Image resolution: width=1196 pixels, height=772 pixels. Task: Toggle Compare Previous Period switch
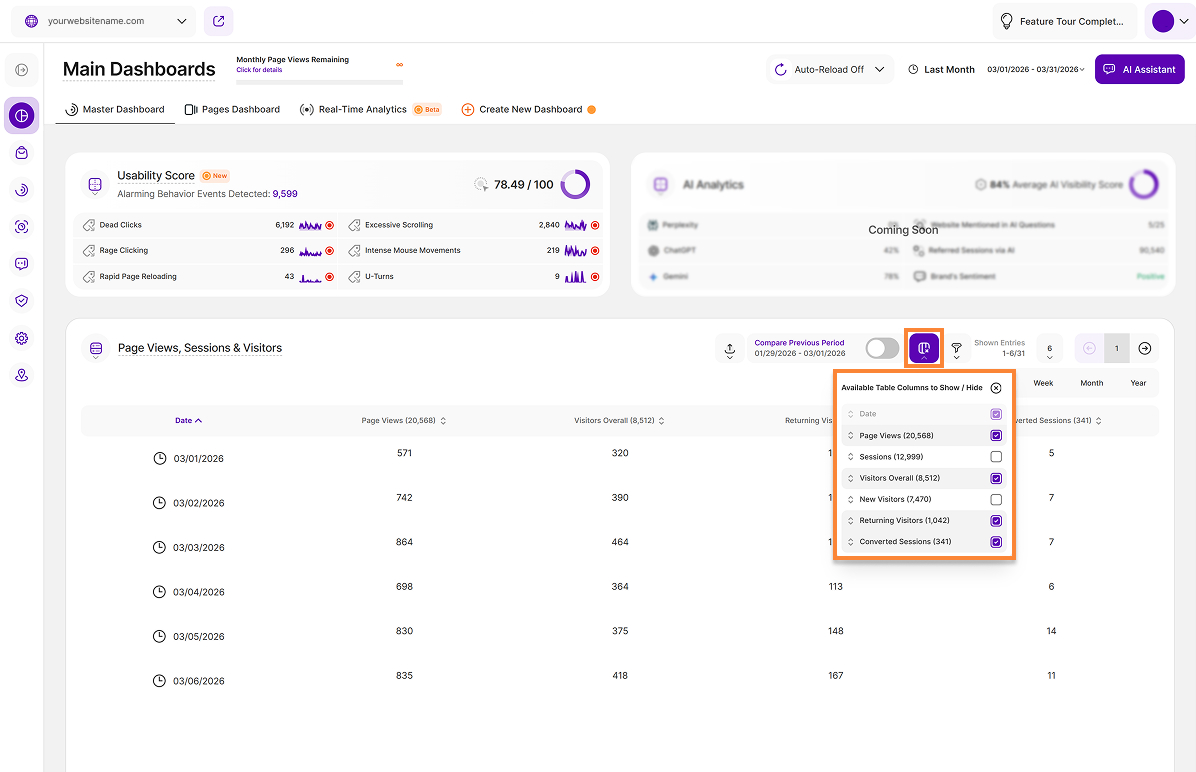(x=882, y=348)
